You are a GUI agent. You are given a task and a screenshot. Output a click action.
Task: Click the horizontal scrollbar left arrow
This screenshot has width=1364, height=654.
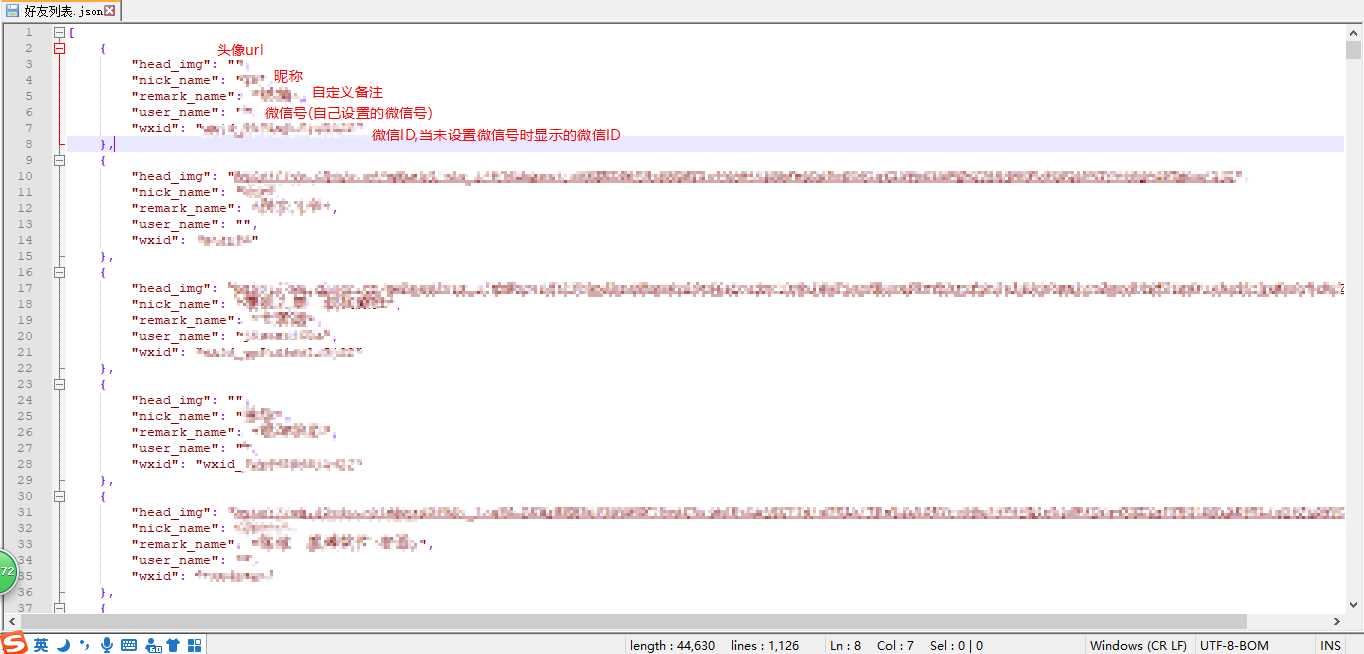click(x=11, y=621)
